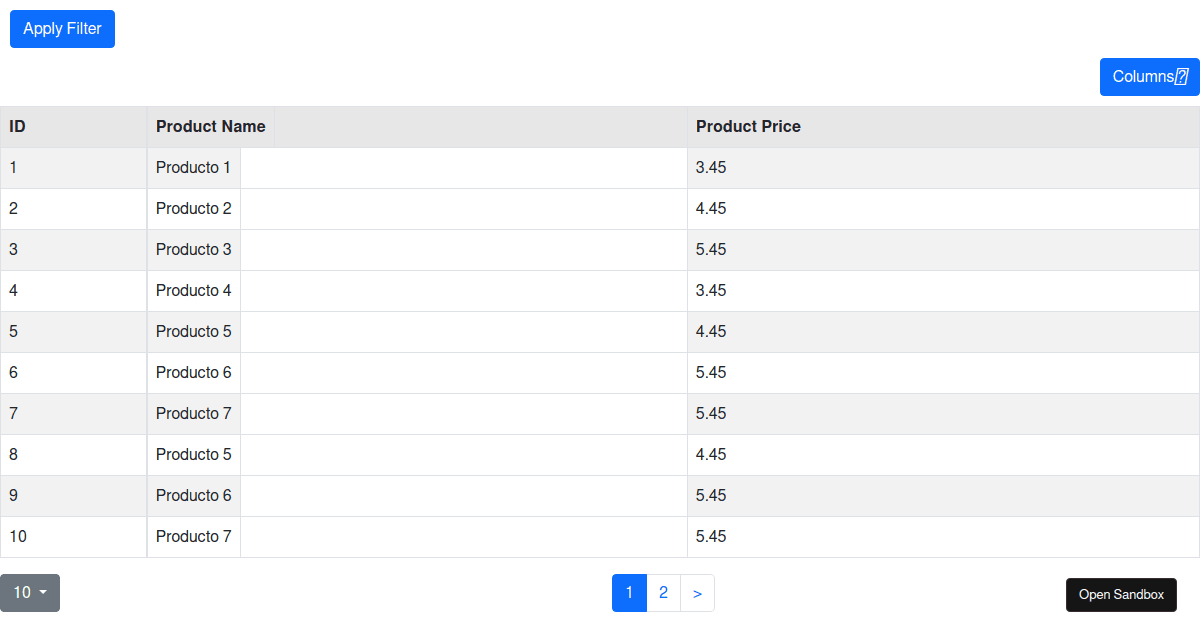Click the icon inside the Columns button
1200x630 pixels.
[x=1181, y=77]
